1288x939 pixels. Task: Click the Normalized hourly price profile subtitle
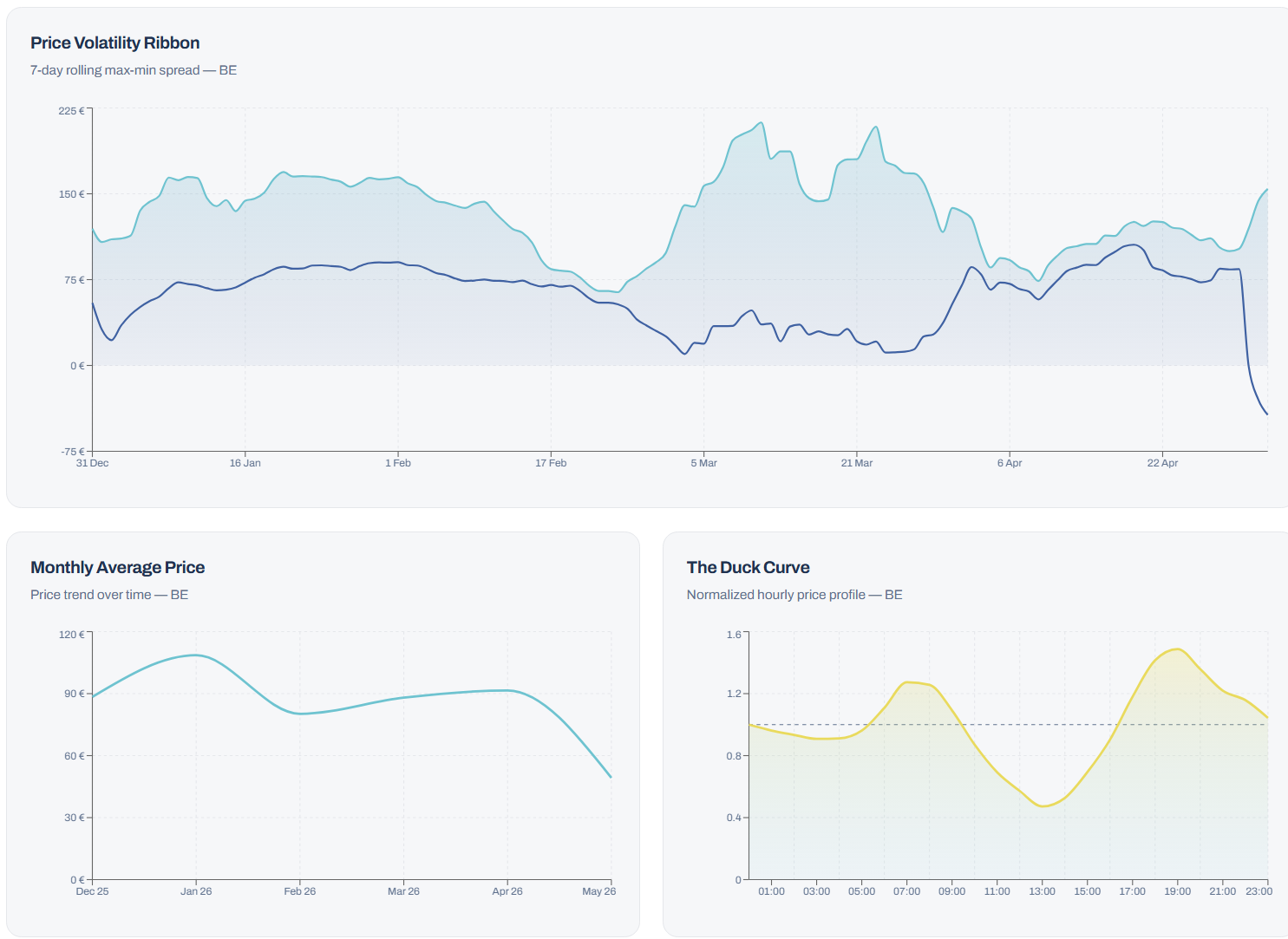point(794,595)
